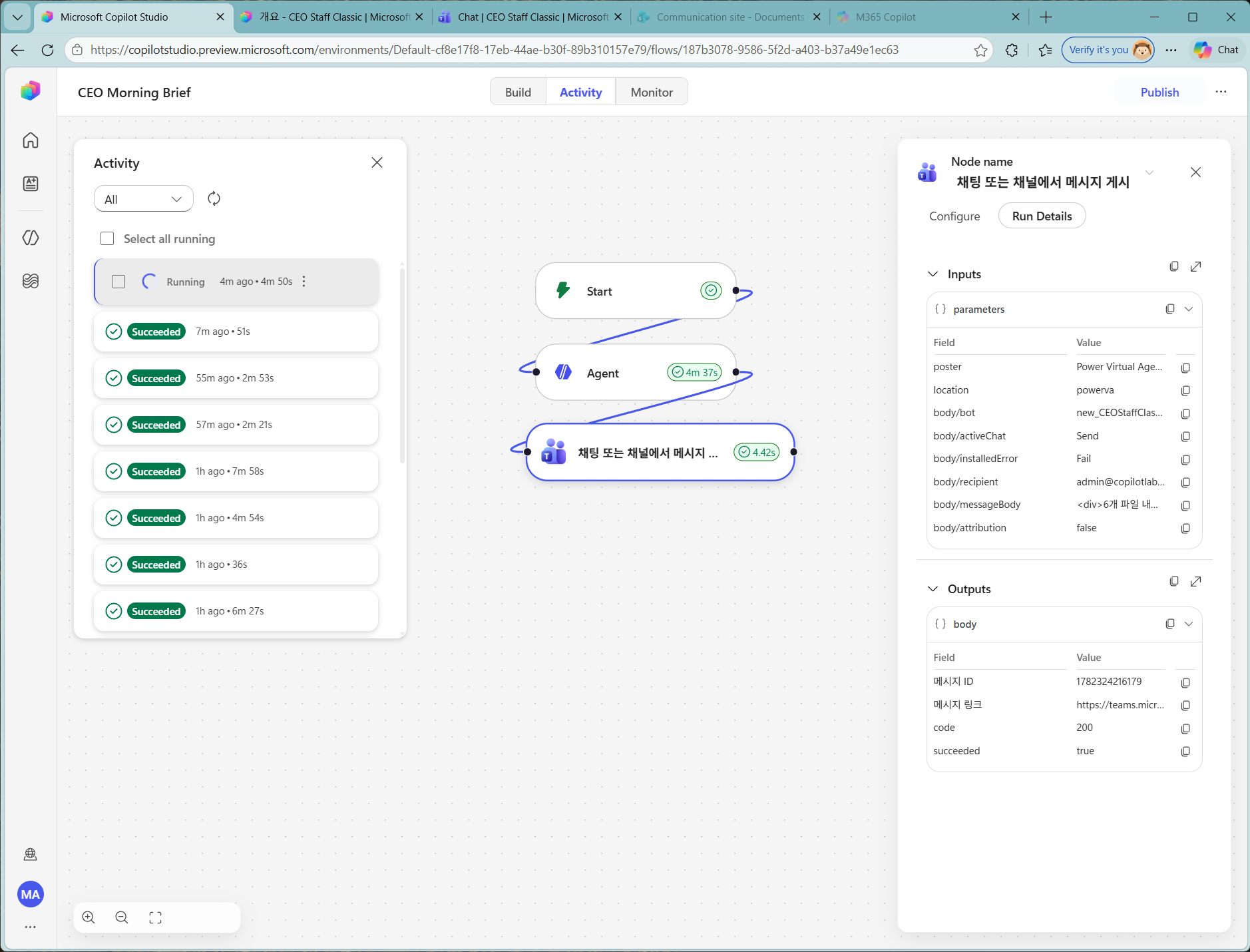This screenshot has width=1250, height=952.
Task: Open the All filter dropdown
Action: click(144, 199)
